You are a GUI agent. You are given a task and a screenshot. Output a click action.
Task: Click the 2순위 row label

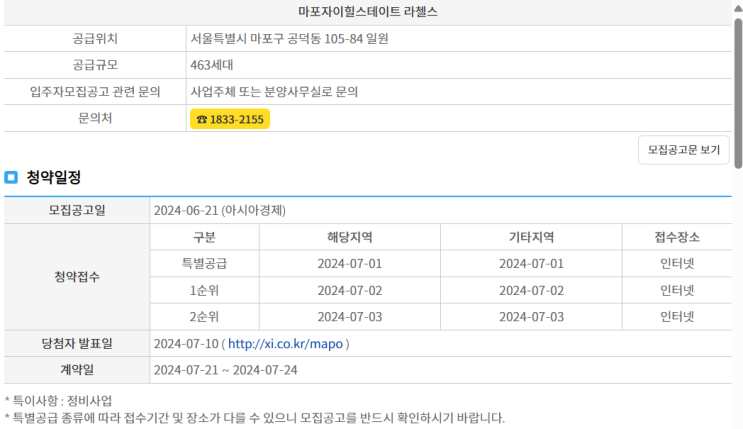(204, 317)
